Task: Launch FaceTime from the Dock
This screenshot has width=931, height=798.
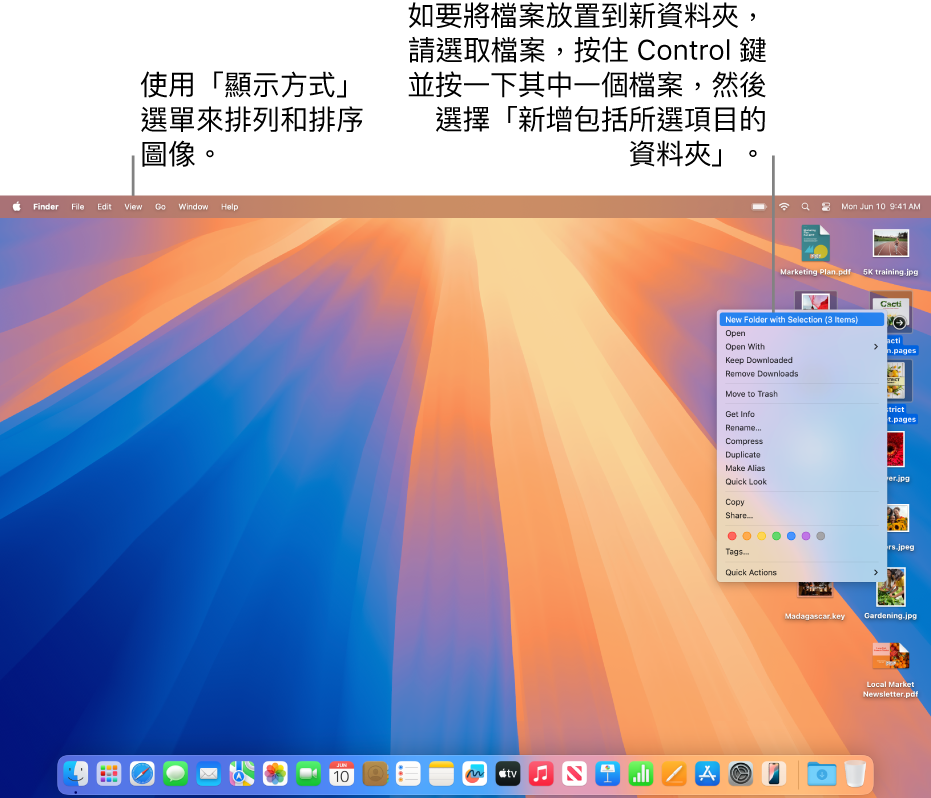Action: click(309, 774)
